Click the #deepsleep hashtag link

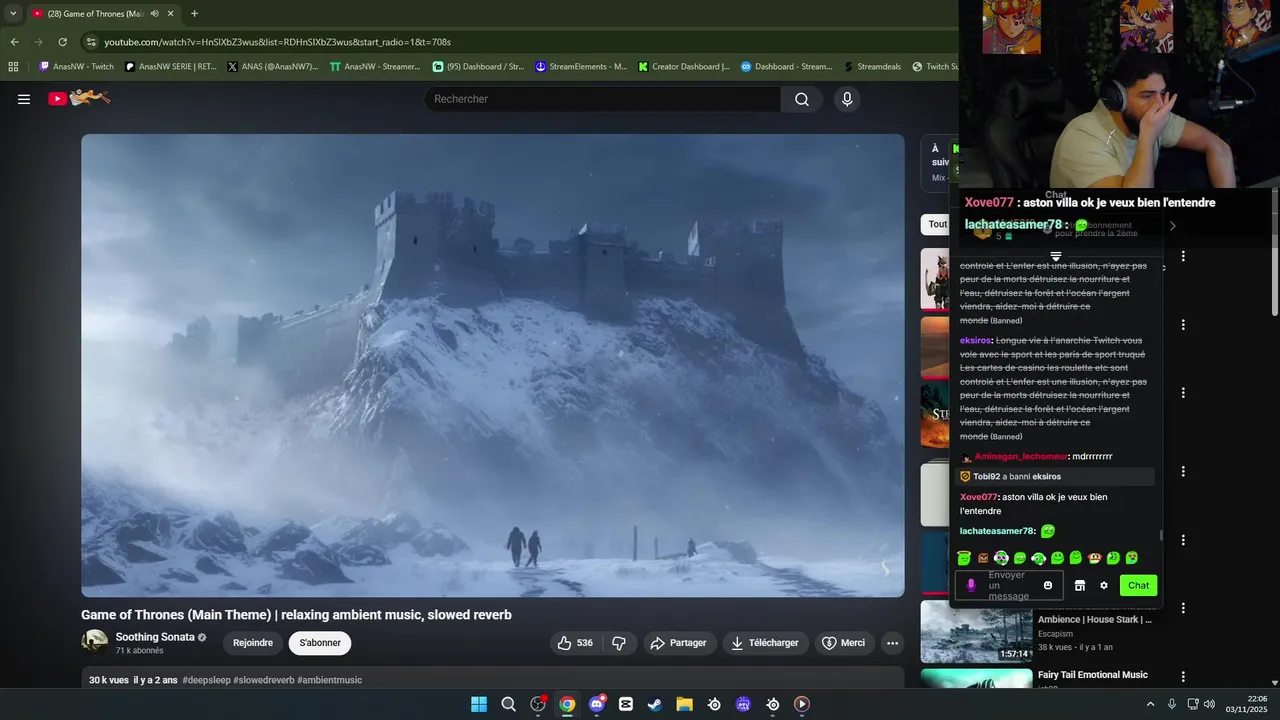208,680
